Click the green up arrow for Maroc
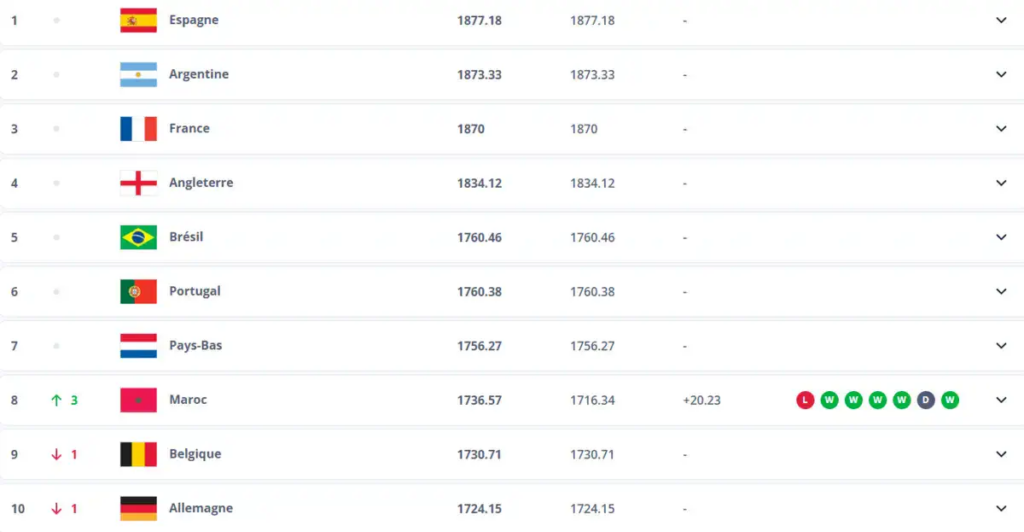Screen dimensions: 1024x532 click(57, 400)
